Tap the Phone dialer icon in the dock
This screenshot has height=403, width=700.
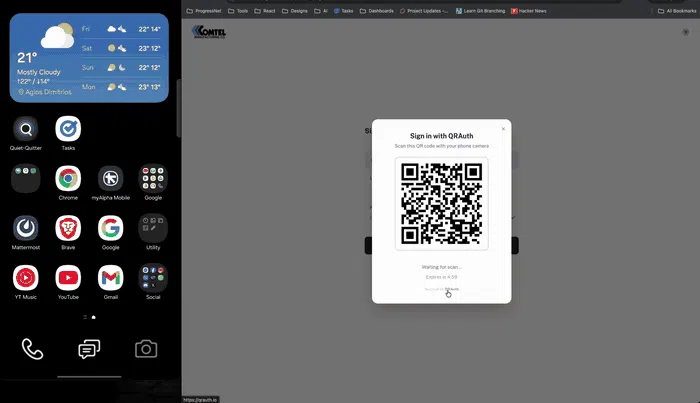tap(33, 349)
